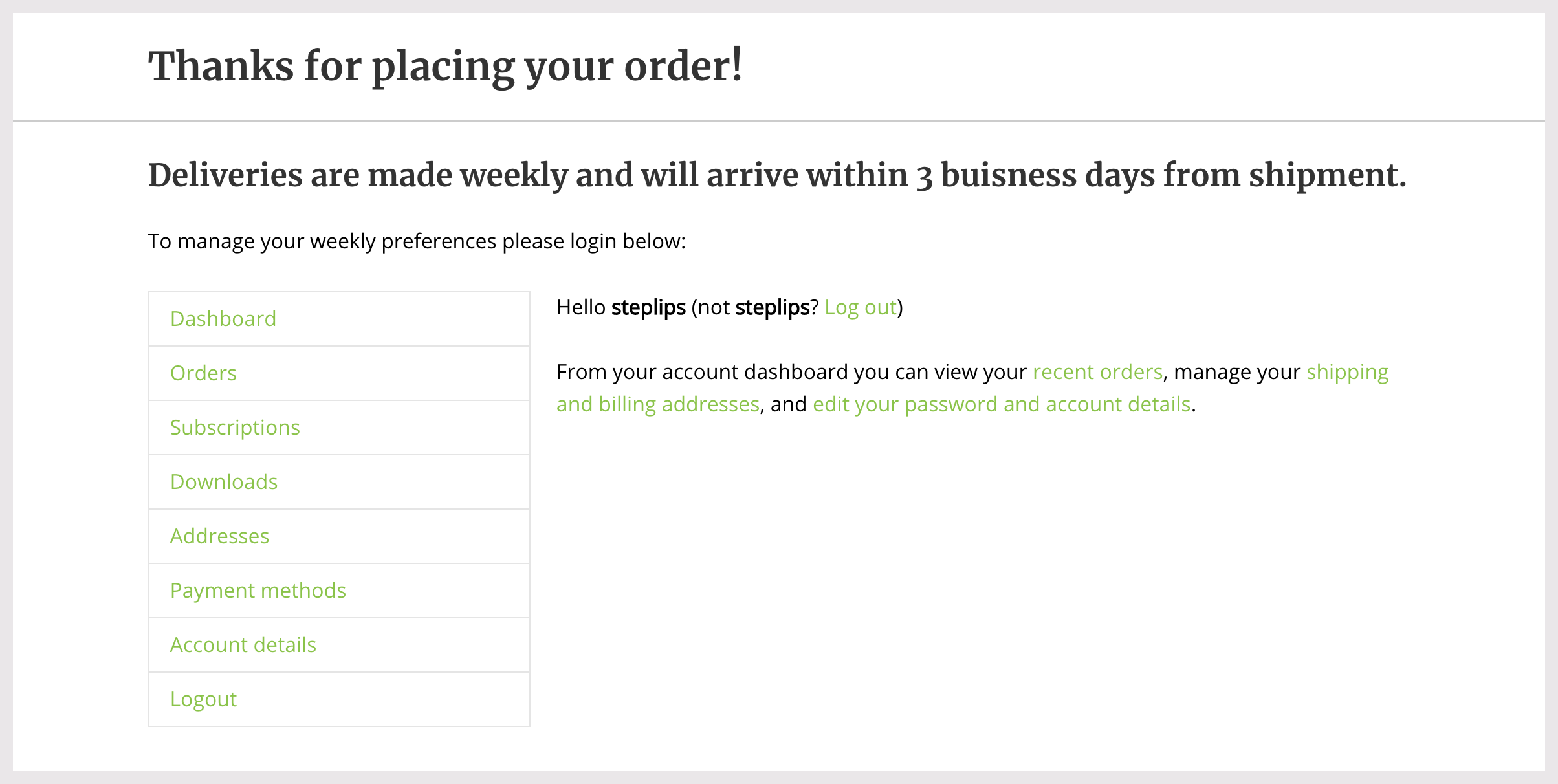Click 'edit your password and account details'
The image size is (1558, 784).
point(1002,404)
